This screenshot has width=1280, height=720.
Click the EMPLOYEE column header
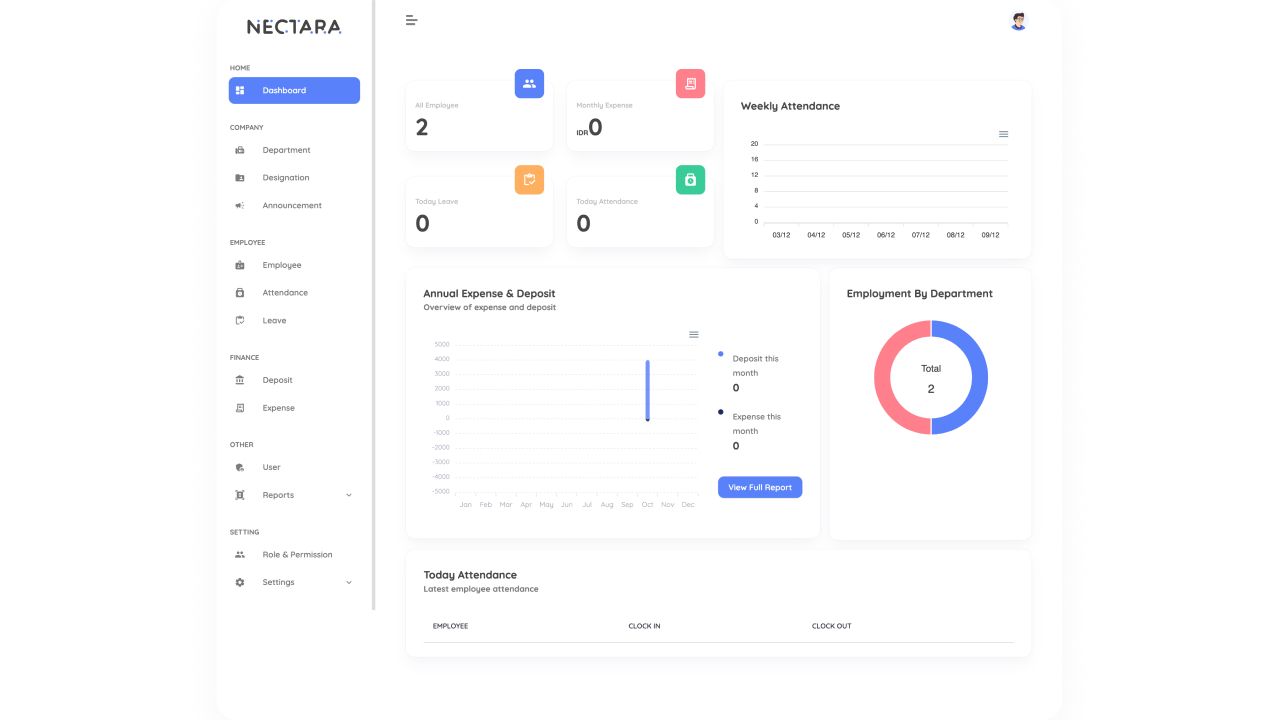click(x=450, y=626)
